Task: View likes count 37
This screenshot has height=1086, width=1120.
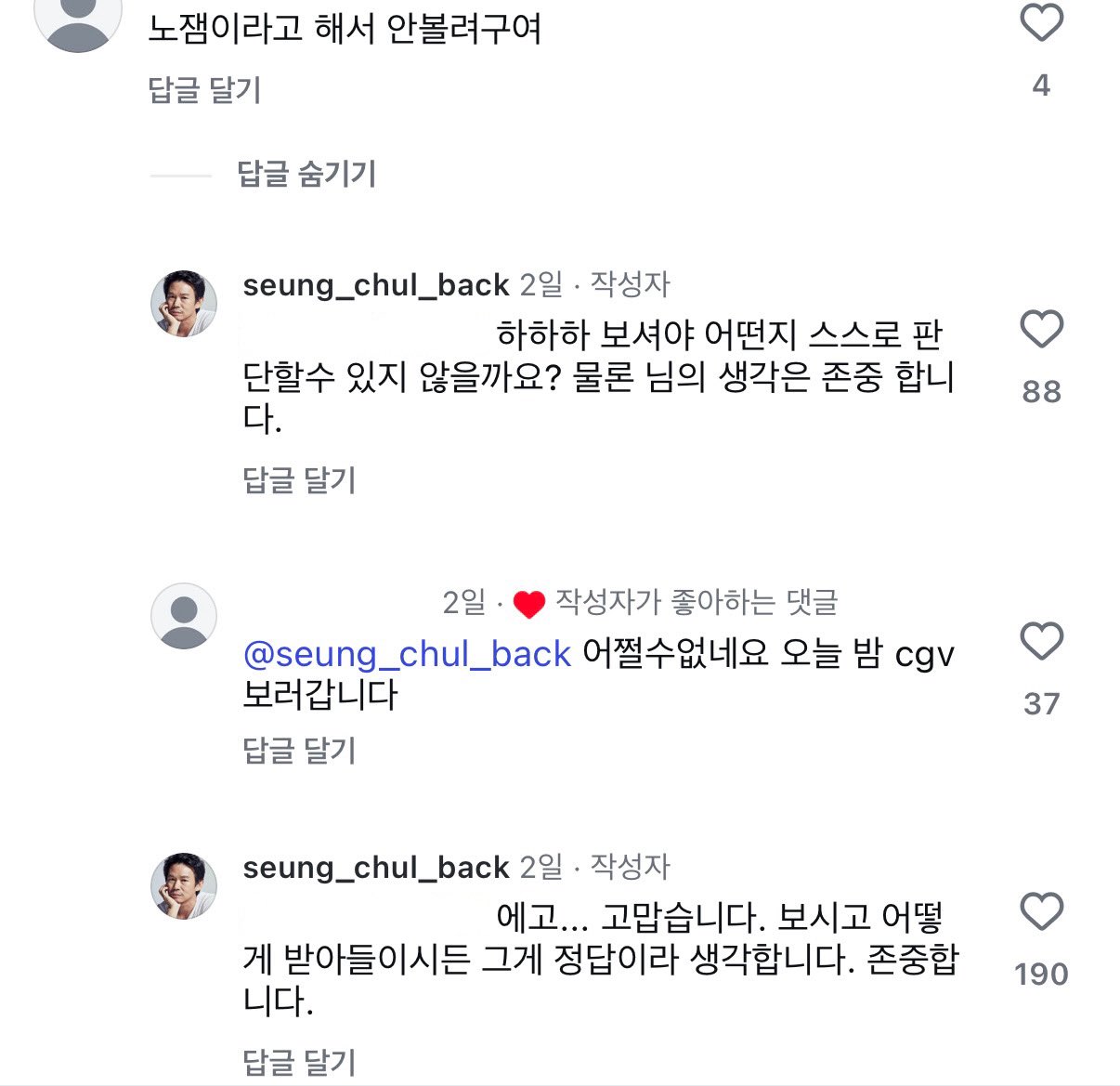Action: [1041, 703]
